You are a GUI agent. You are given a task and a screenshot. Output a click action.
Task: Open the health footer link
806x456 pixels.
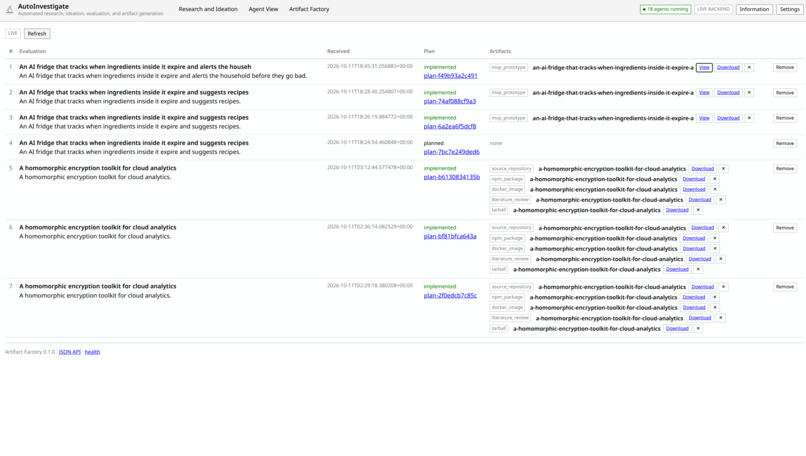point(92,352)
